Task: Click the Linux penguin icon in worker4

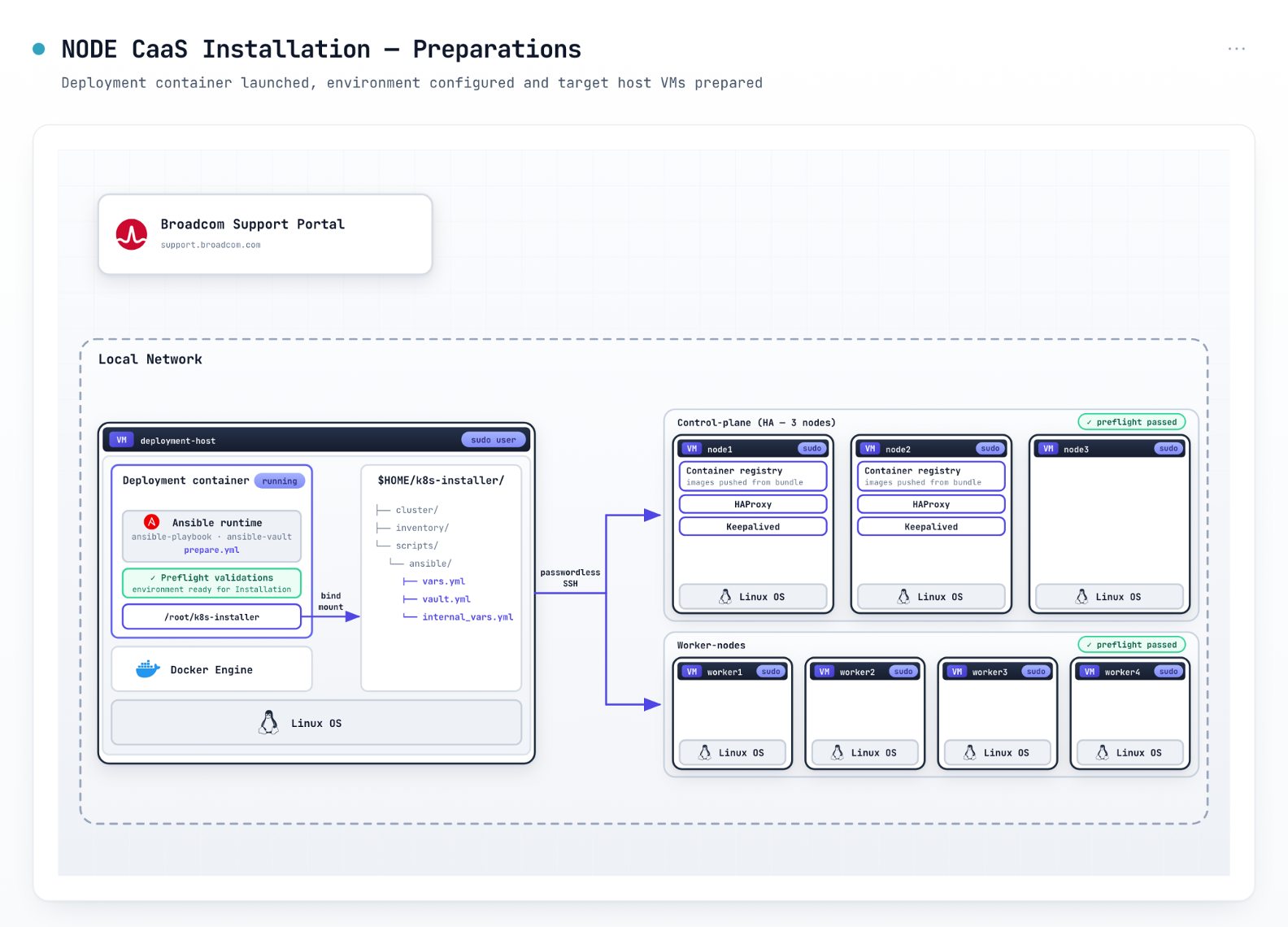Action: (1103, 753)
